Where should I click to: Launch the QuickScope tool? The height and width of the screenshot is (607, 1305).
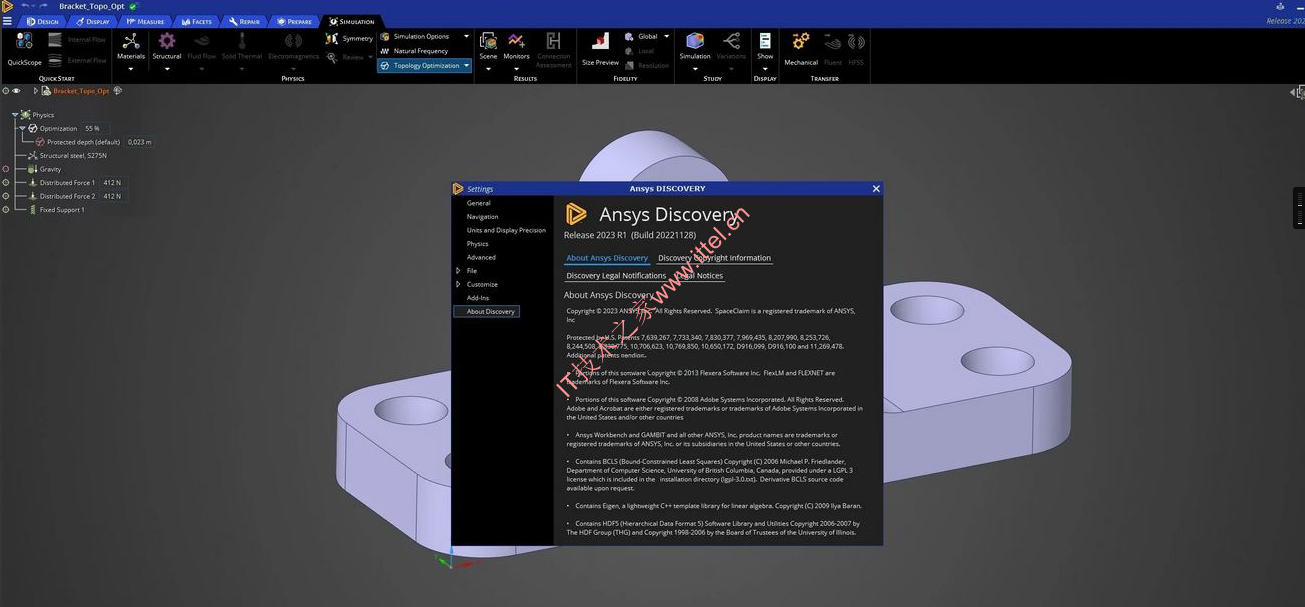point(25,48)
